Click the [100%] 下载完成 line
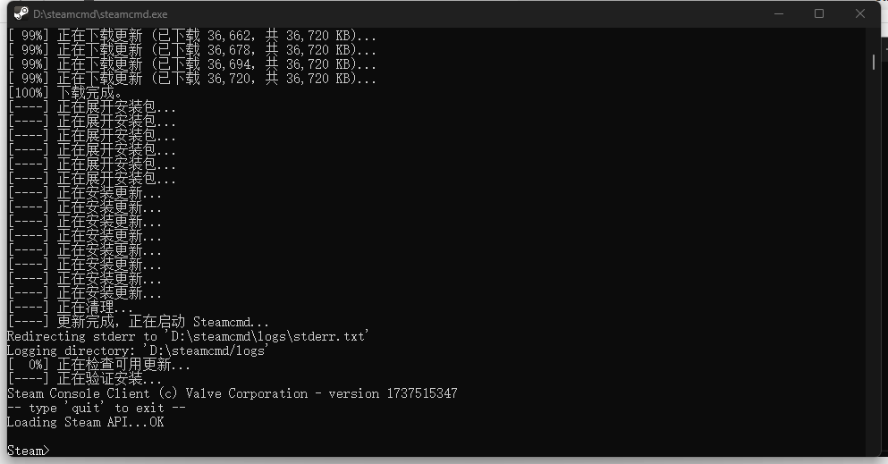Image resolution: width=888 pixels, height=464 pixels. coord(65,92)
